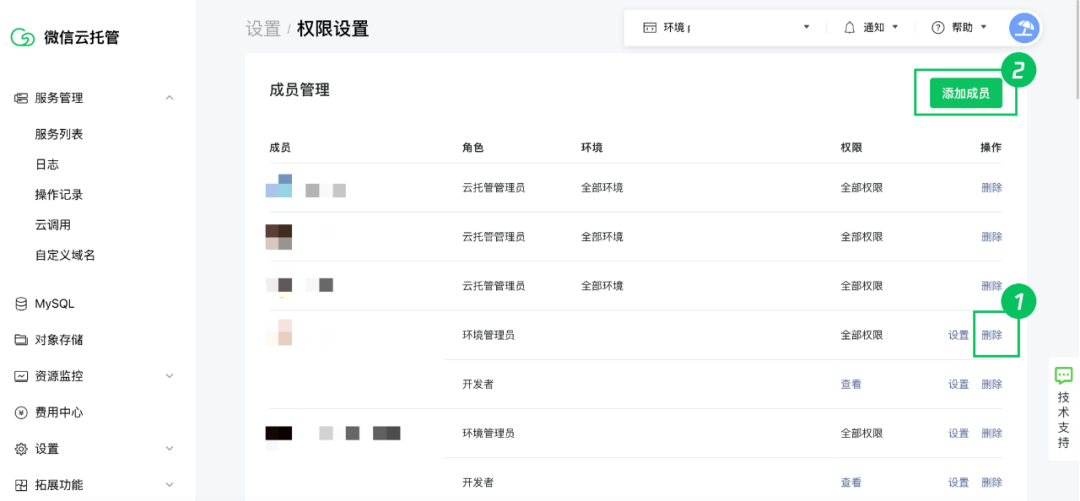Open 费用中心 in the sidebar
Viewport: 1080px width, 501px height.
[59, 413]
